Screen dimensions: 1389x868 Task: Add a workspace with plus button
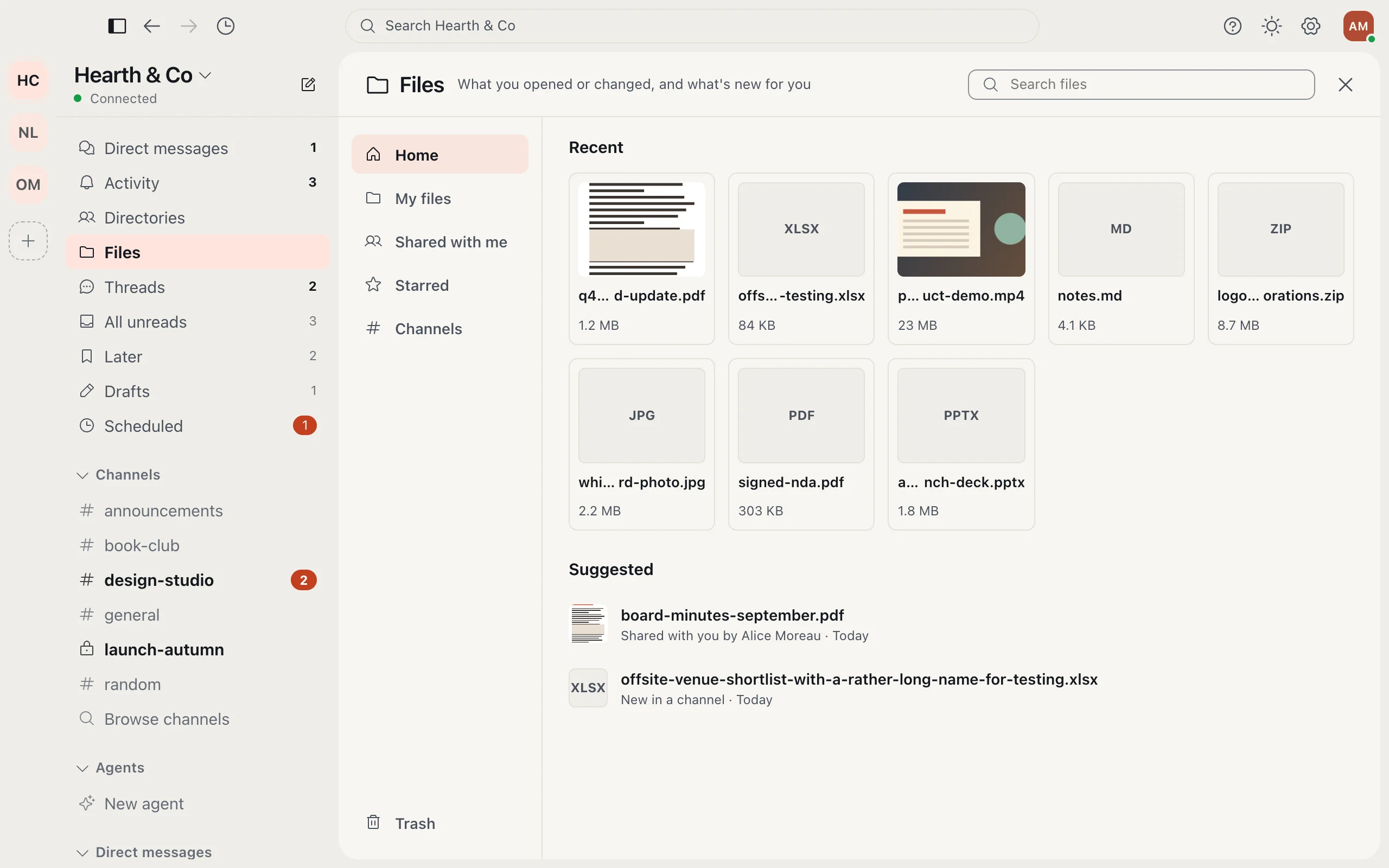point(28,240)
